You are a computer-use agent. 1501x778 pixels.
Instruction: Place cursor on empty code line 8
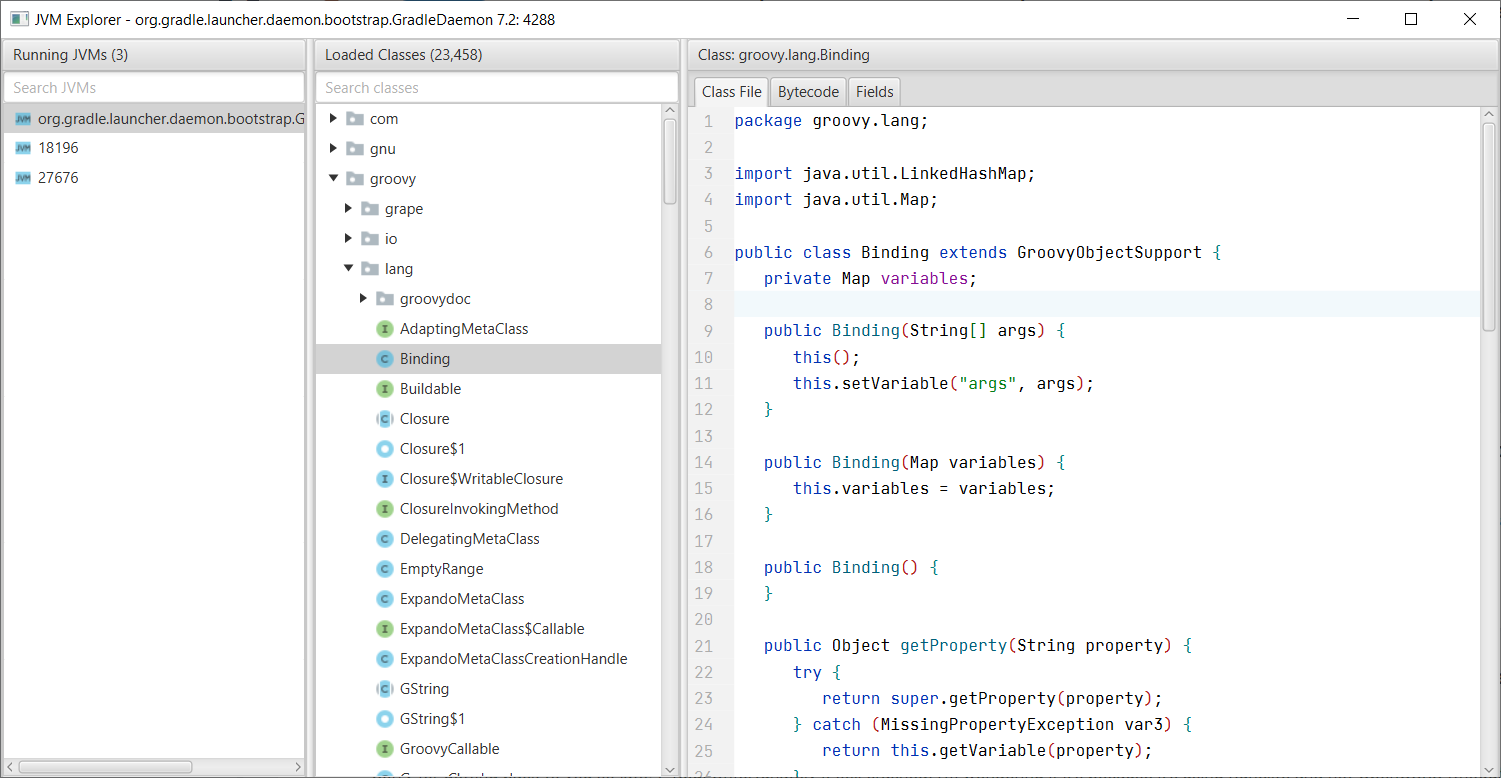(x=1106, y=304)
